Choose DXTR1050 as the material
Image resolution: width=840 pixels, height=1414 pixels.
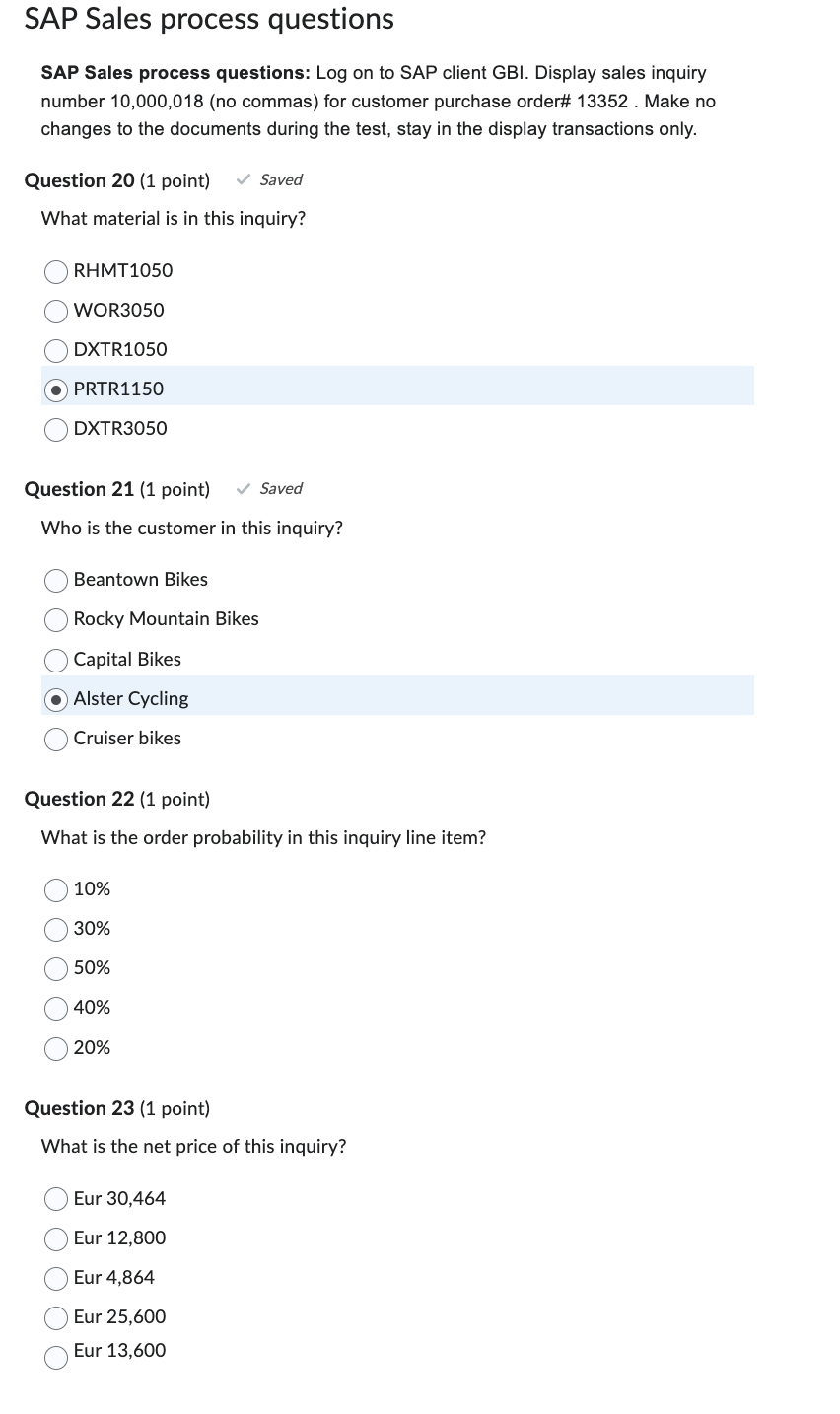click(56, 350)
